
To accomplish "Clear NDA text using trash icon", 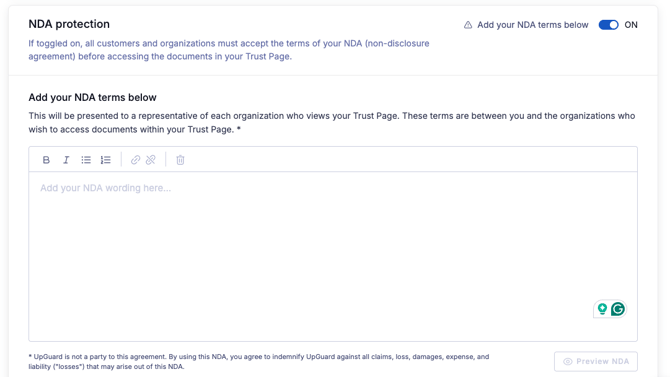I will tap(180, 160).
